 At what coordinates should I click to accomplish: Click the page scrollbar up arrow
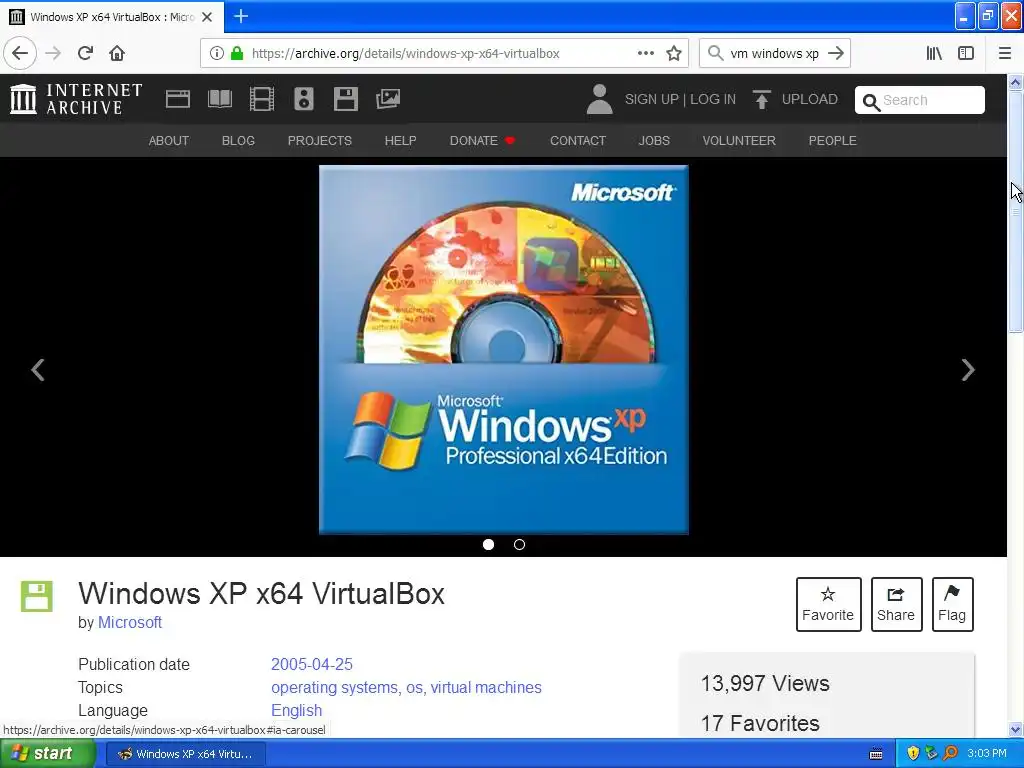pos(1015,82)
